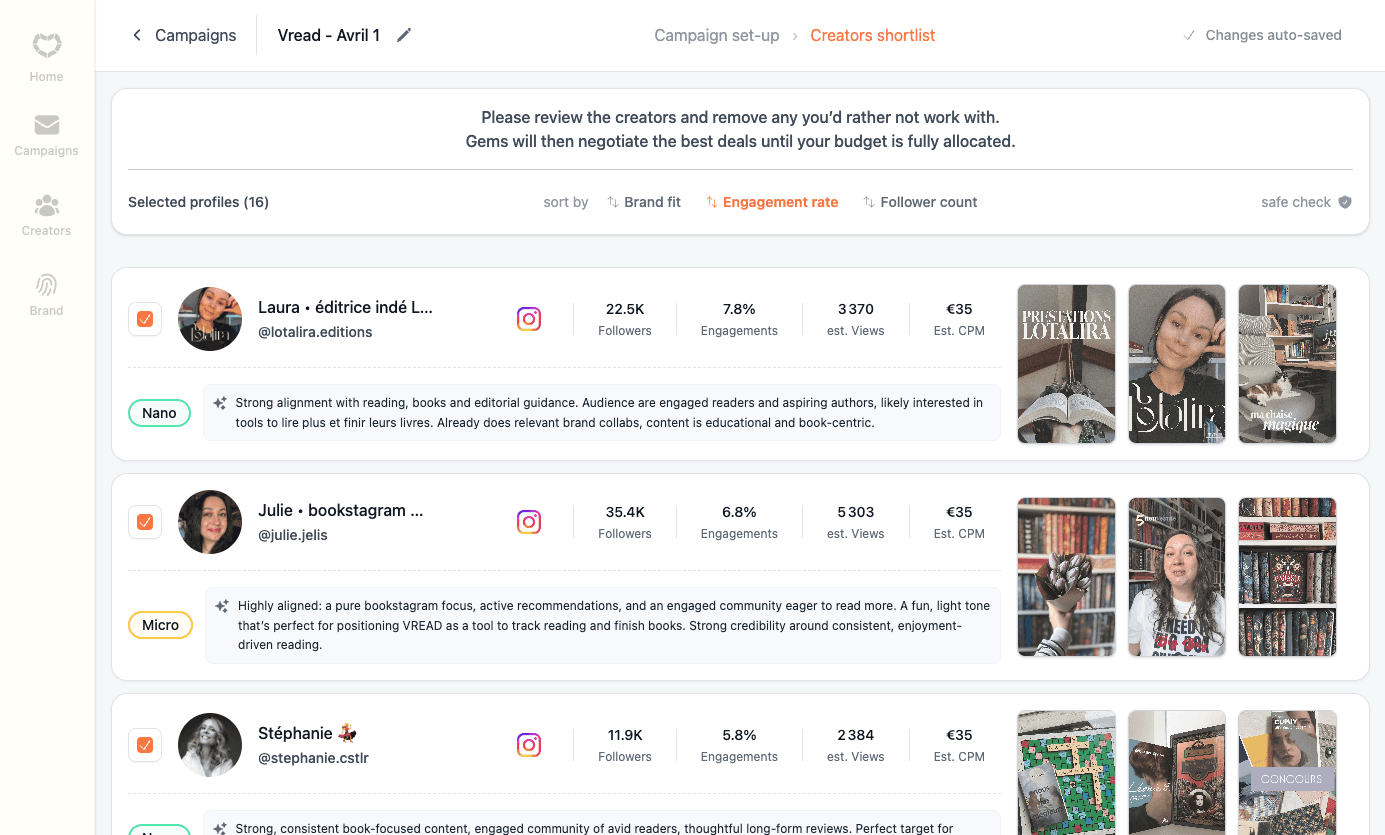Open Julie's Instagram profile icon
The width and height of the screenshot is (1385, 835).
(x=529, y=522)
